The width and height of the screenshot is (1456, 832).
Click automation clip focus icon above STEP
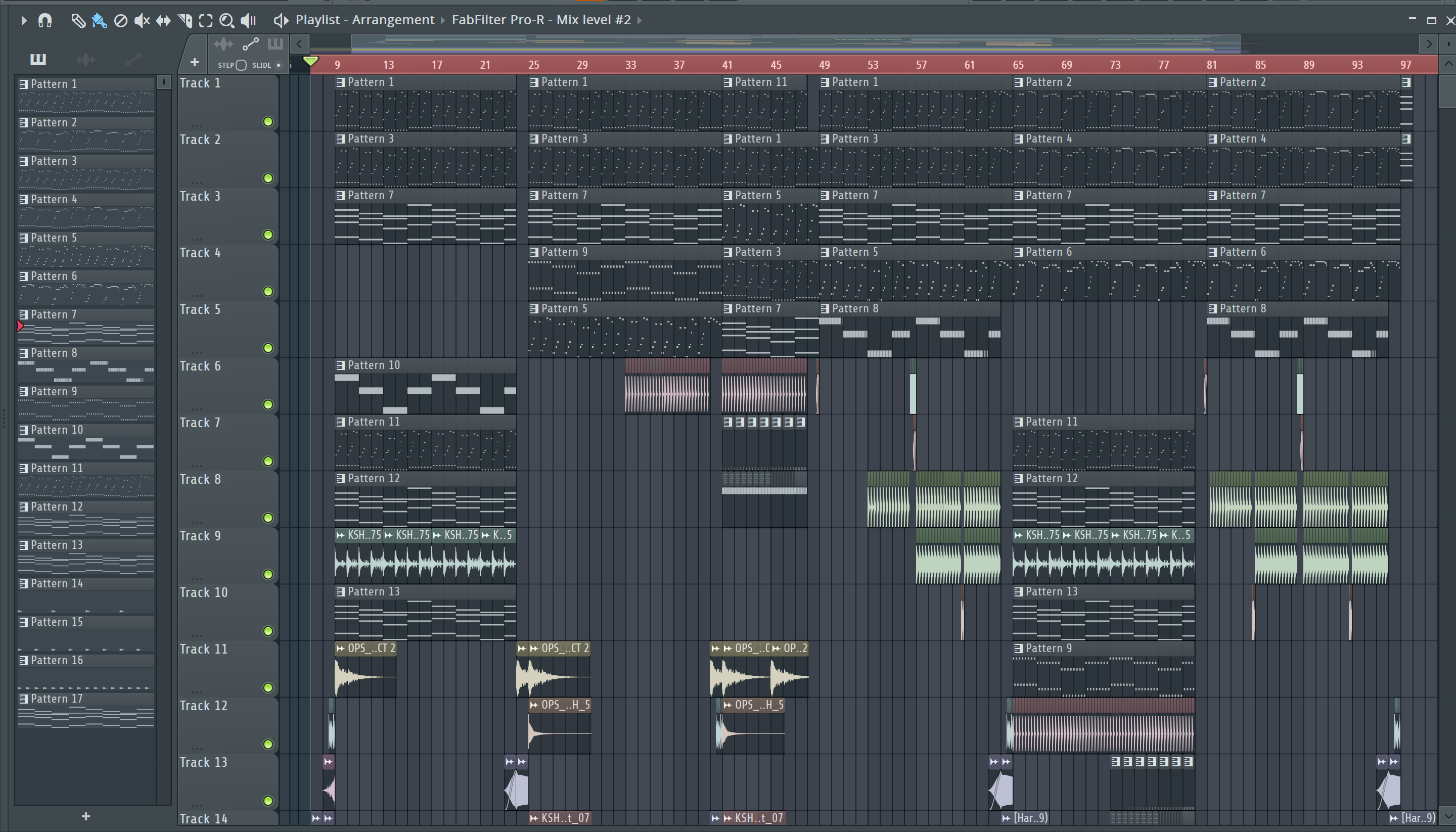pyautogui.click(x=250, y=44)
